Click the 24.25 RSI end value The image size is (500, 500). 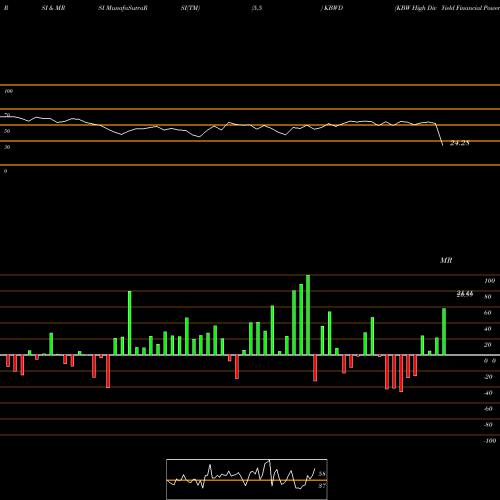[x=460, y=143]
